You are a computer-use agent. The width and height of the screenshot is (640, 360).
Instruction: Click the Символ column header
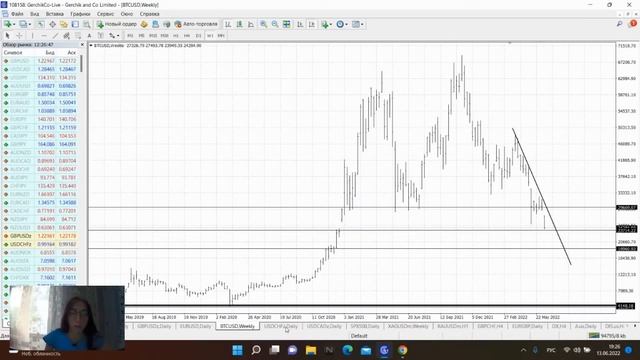[x=13, y=53]
